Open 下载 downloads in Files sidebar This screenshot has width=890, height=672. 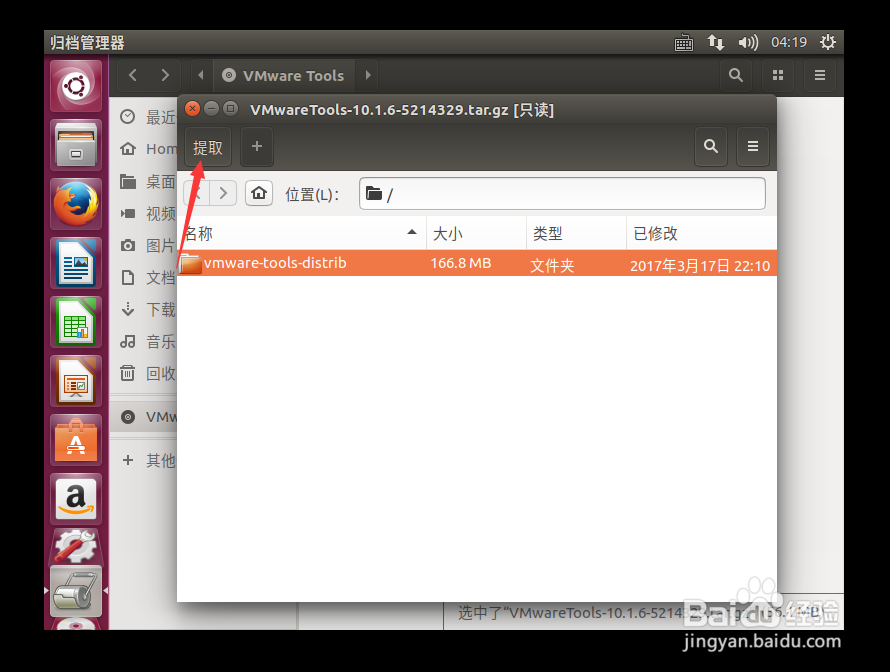point(144,309)
